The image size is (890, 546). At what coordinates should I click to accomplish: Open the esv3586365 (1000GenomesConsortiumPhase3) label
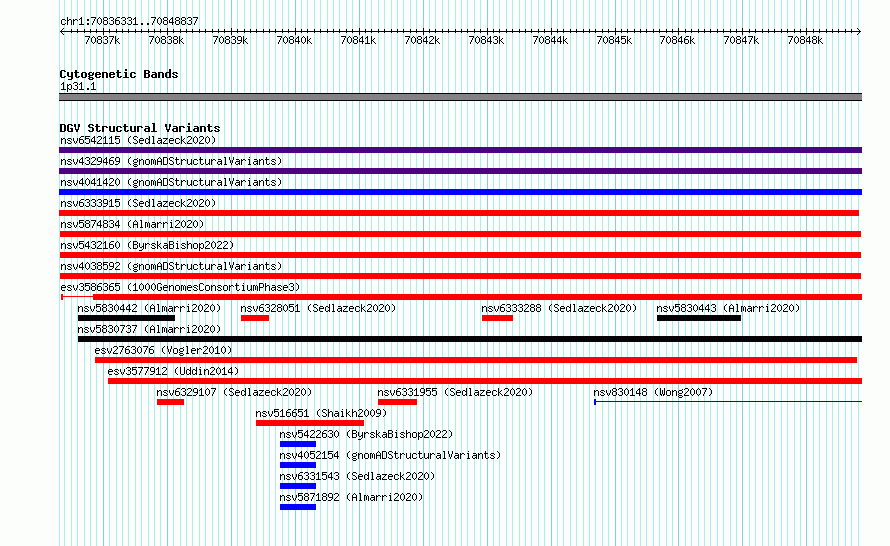tap(180, 287)
